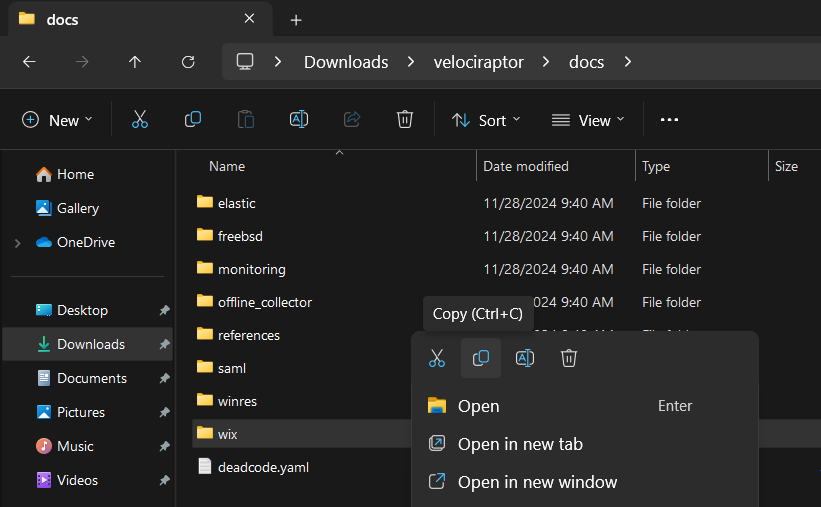Click the This PC monitor icon in the address bar
821x507 pixels.
point(245,62)
